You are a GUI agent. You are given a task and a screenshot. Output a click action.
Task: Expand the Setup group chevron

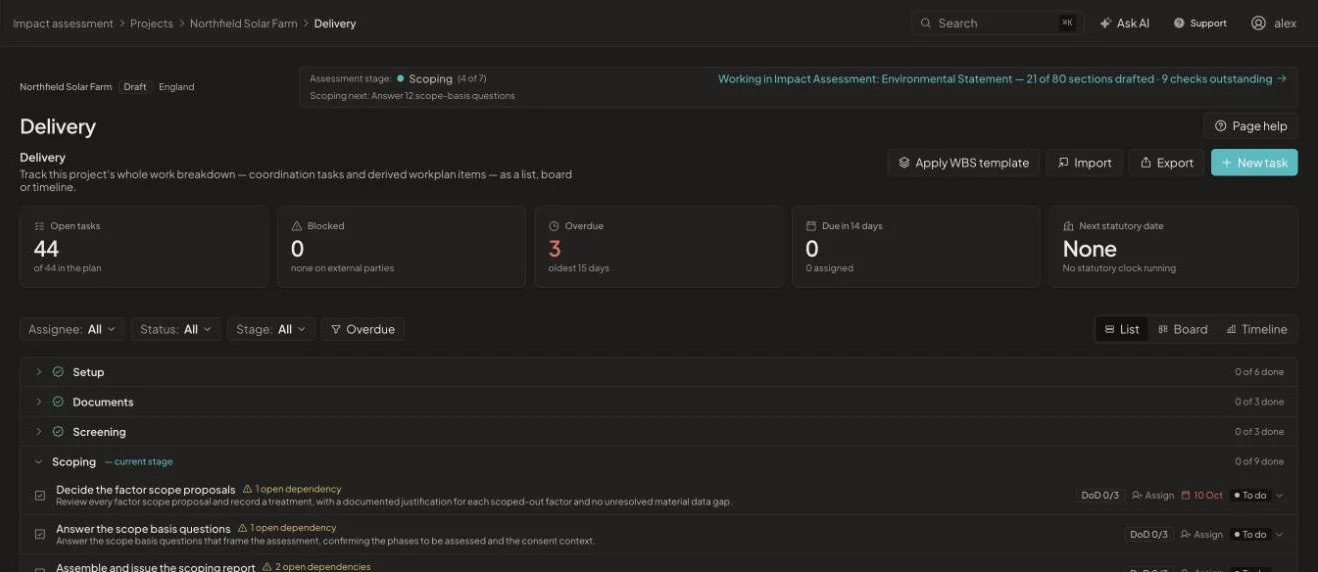click(39, 372)
